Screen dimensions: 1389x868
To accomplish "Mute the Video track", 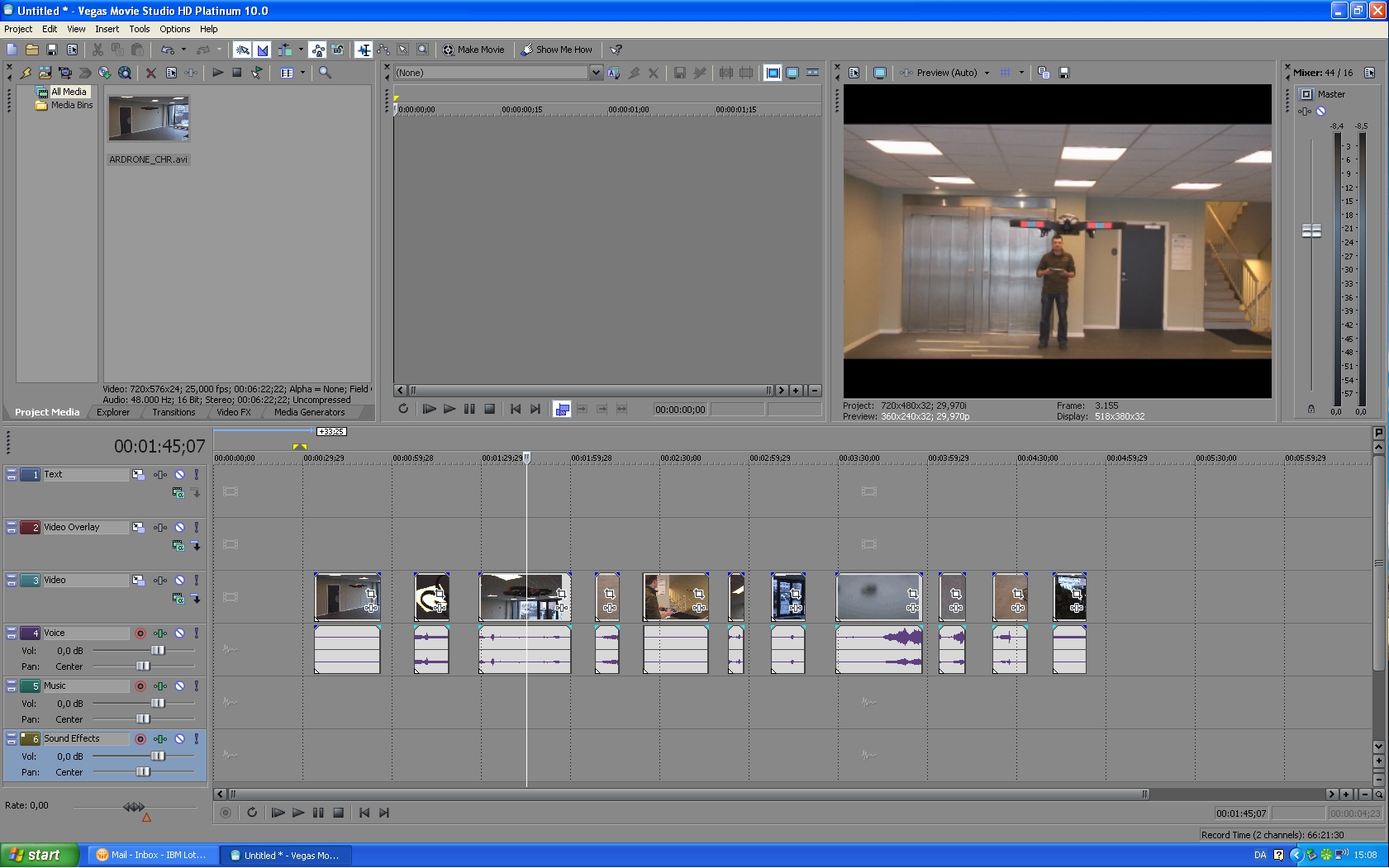I will (179, 581).
